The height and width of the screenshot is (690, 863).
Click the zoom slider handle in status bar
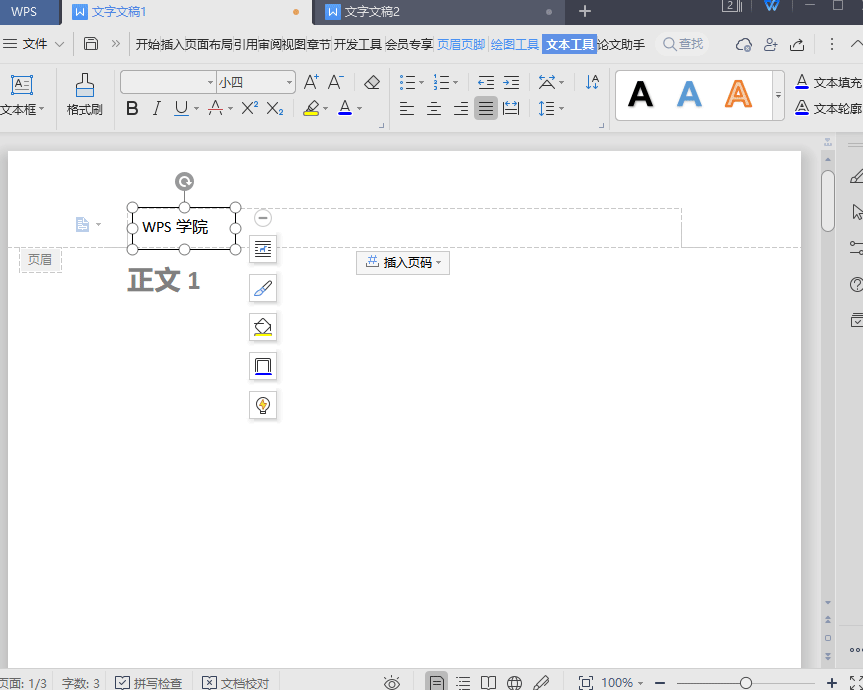click(745, 683)
